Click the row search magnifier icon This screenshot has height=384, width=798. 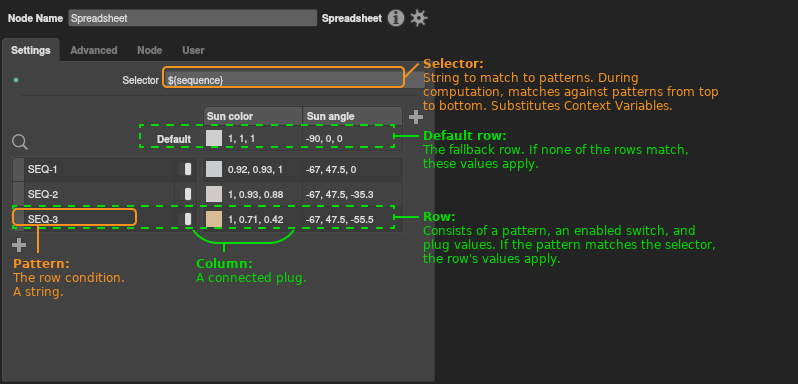(x=20, y=142)
